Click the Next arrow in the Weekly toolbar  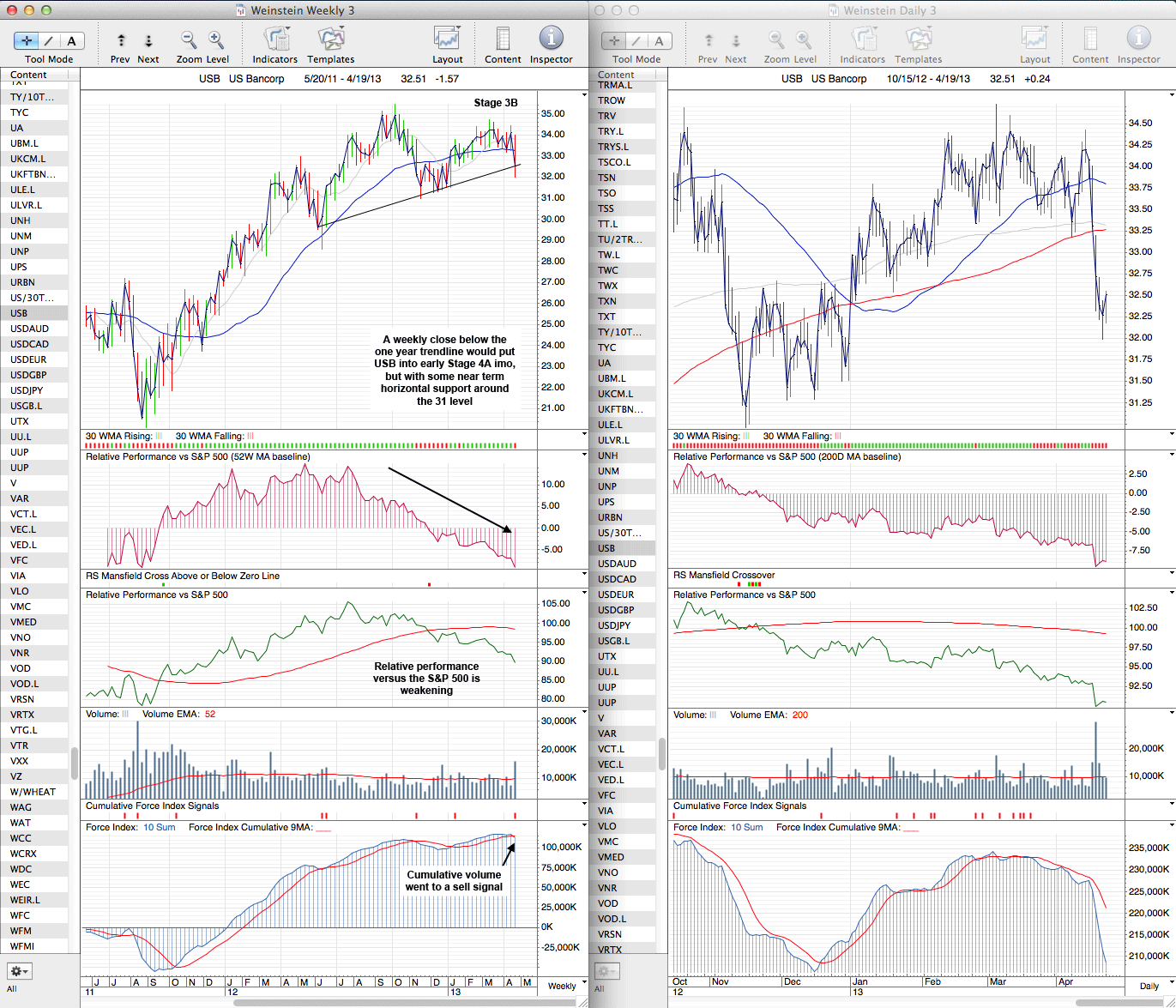(x=148, y=40)
